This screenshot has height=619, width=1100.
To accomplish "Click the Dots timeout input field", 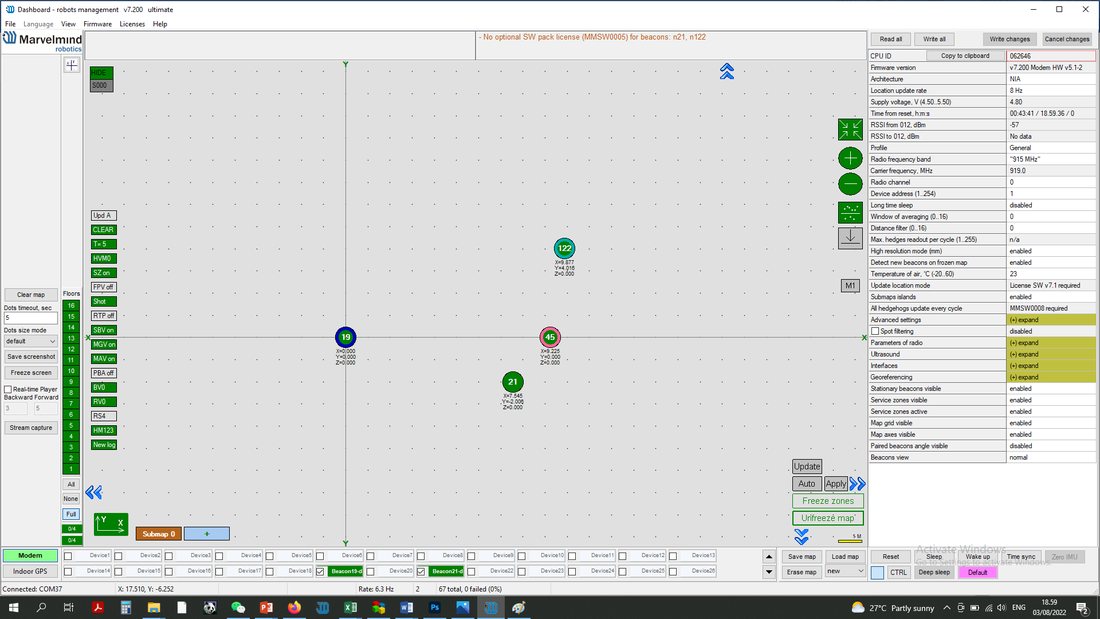I will (30, 318).
